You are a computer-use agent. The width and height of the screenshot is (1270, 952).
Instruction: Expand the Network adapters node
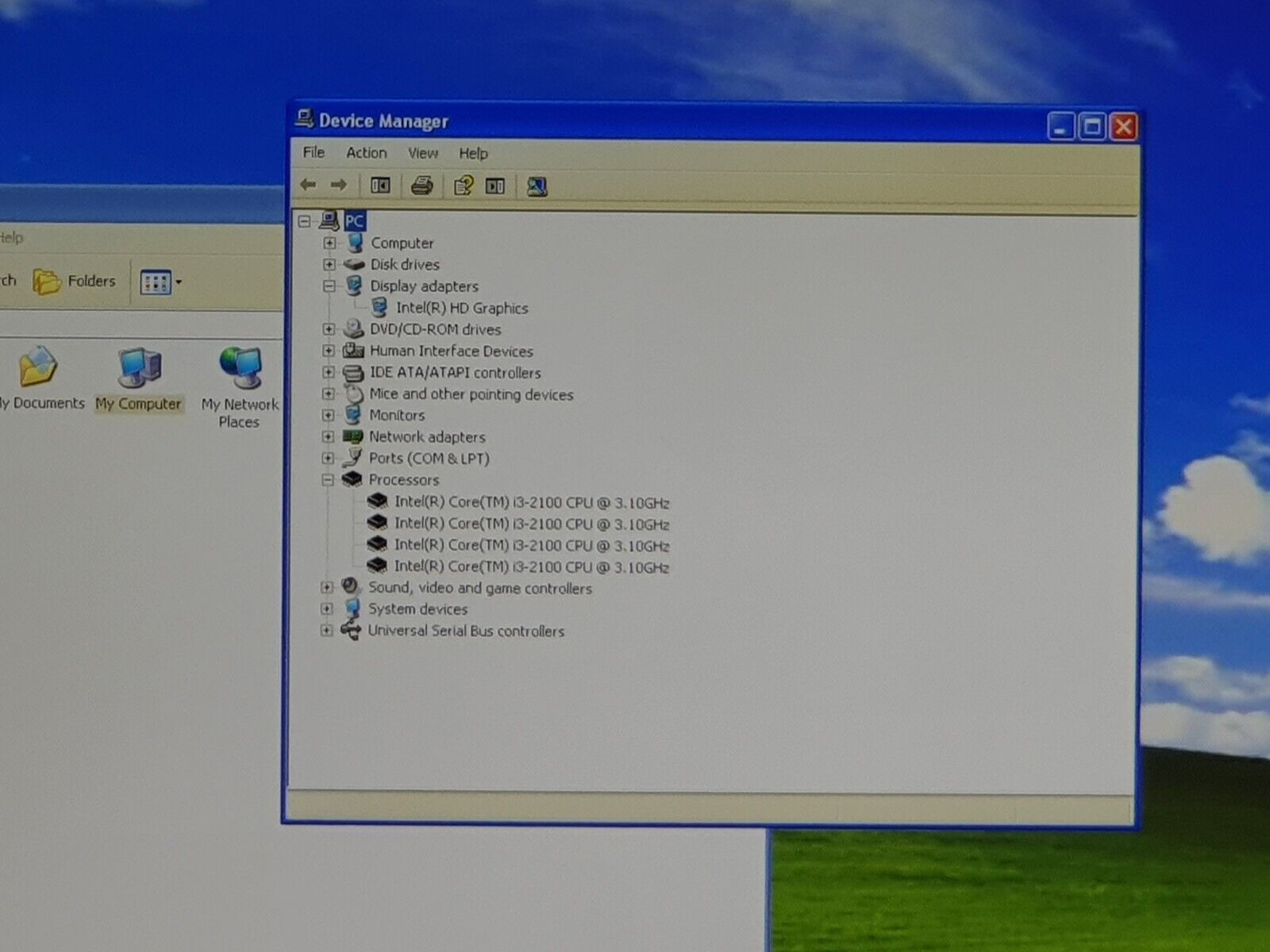click(x=328, y=436)
